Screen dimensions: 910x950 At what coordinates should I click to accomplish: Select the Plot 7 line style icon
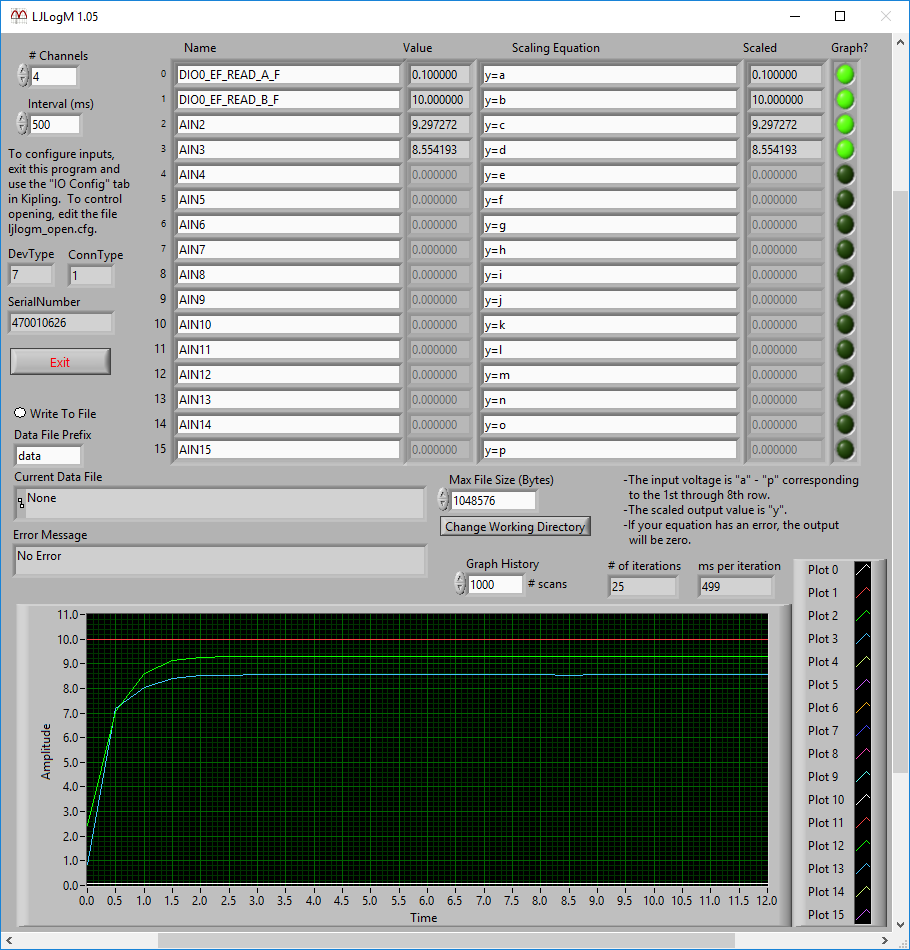coord(865,730)
